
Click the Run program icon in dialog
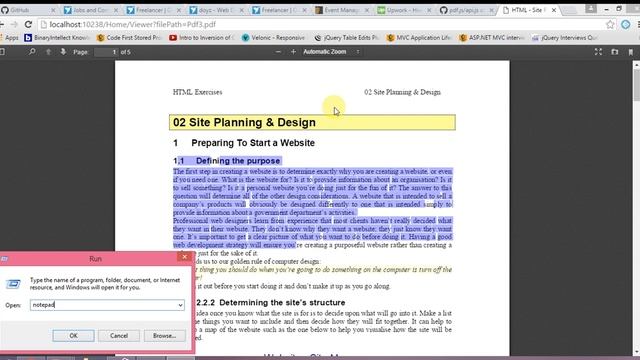click(x=13, y=283)
